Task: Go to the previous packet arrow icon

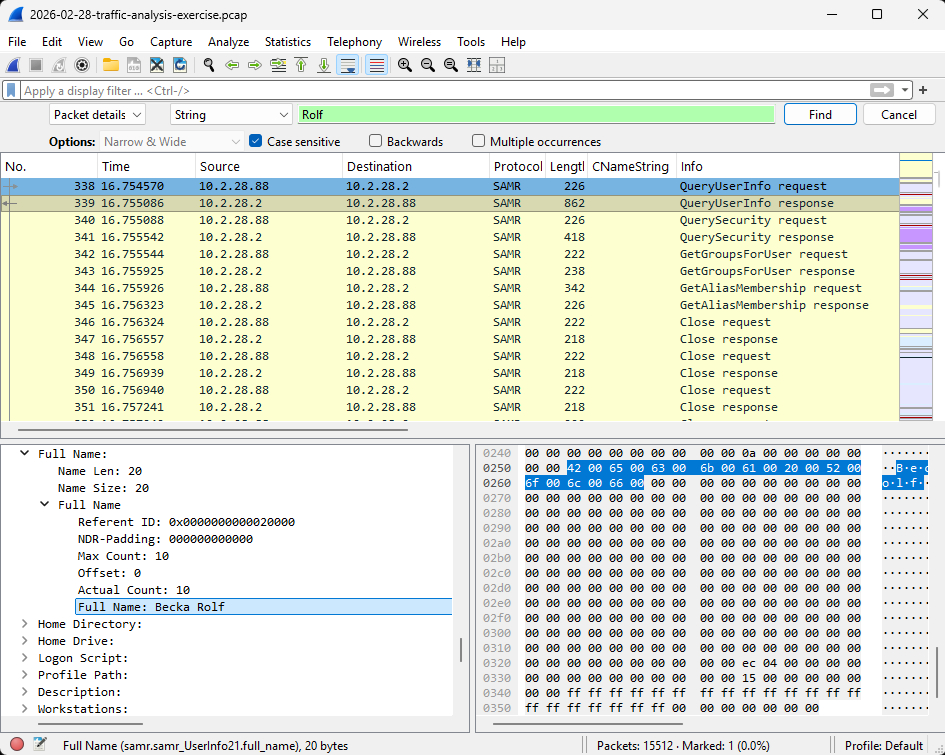Action: tap(232, 65)
